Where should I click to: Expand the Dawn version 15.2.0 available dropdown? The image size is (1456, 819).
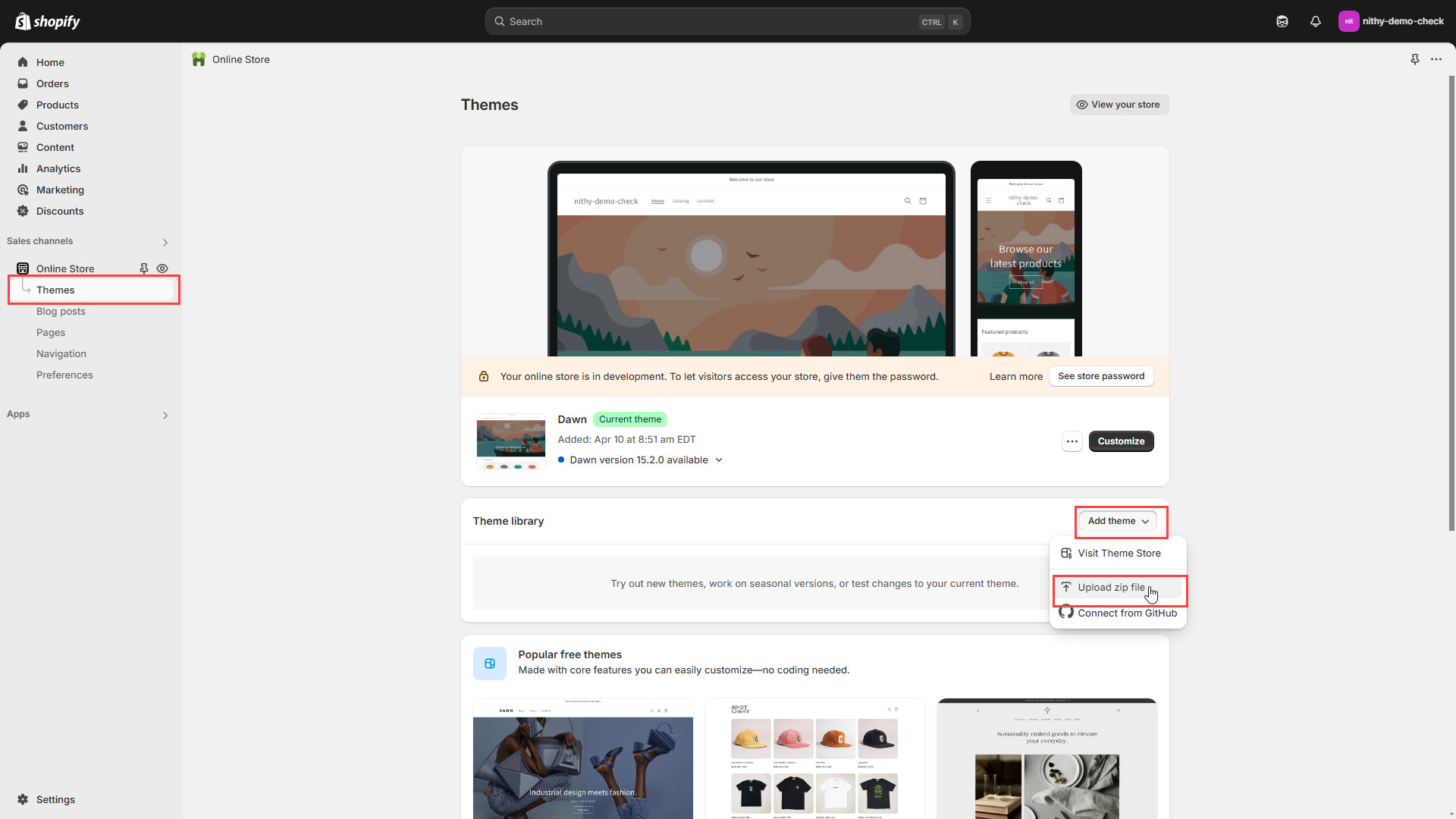click(x=718, y=460)
